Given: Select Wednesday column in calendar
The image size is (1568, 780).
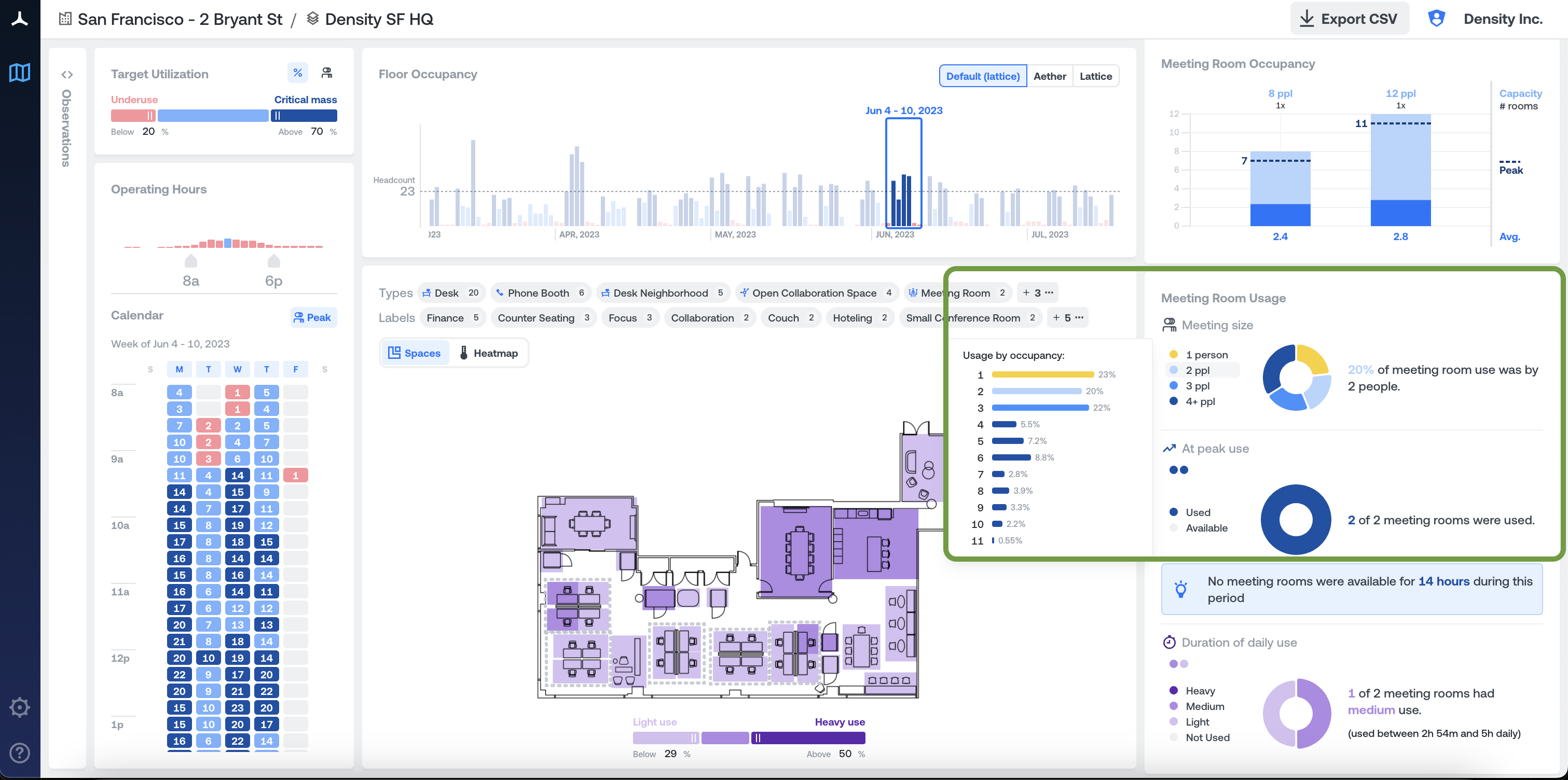Looking at the screenshot, I should [x=238, y=369].
